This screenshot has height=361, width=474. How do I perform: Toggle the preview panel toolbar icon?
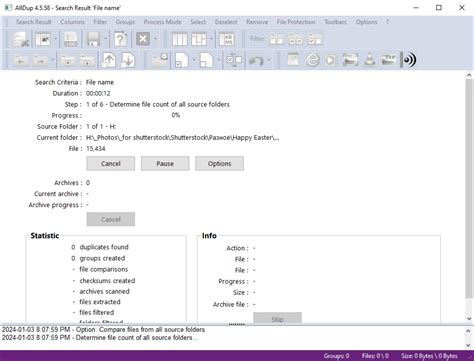pyautogui.click(x=43, y=39)
